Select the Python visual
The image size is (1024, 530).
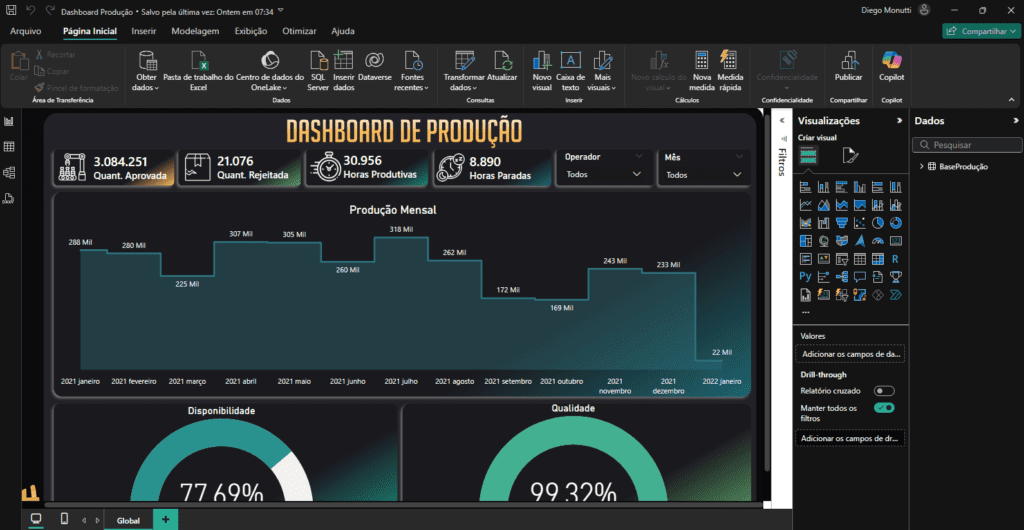click(806, 276)
